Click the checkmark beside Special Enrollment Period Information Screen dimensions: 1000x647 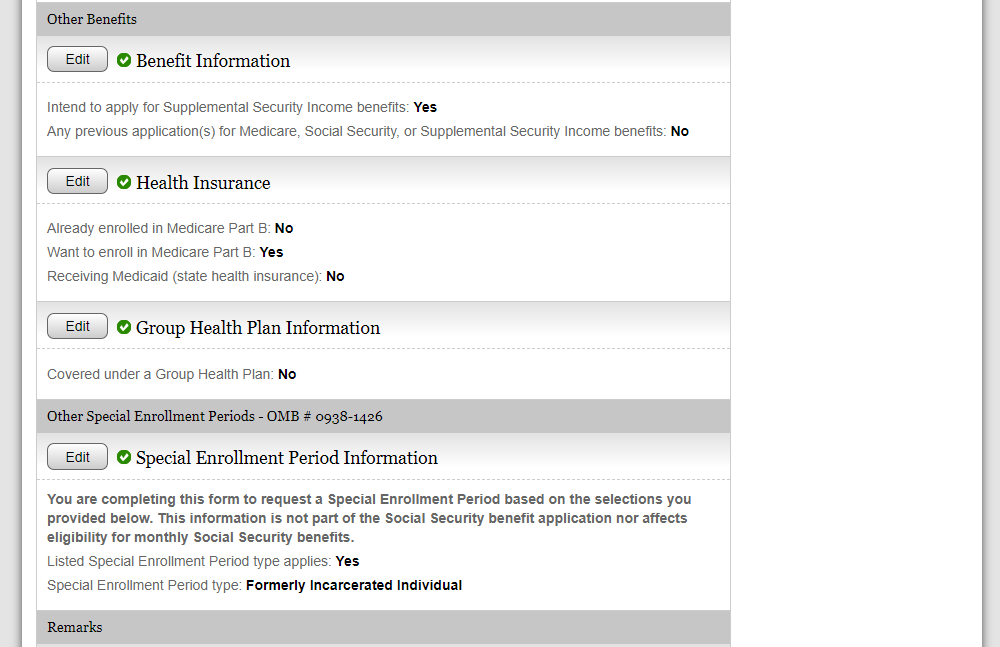124,458
